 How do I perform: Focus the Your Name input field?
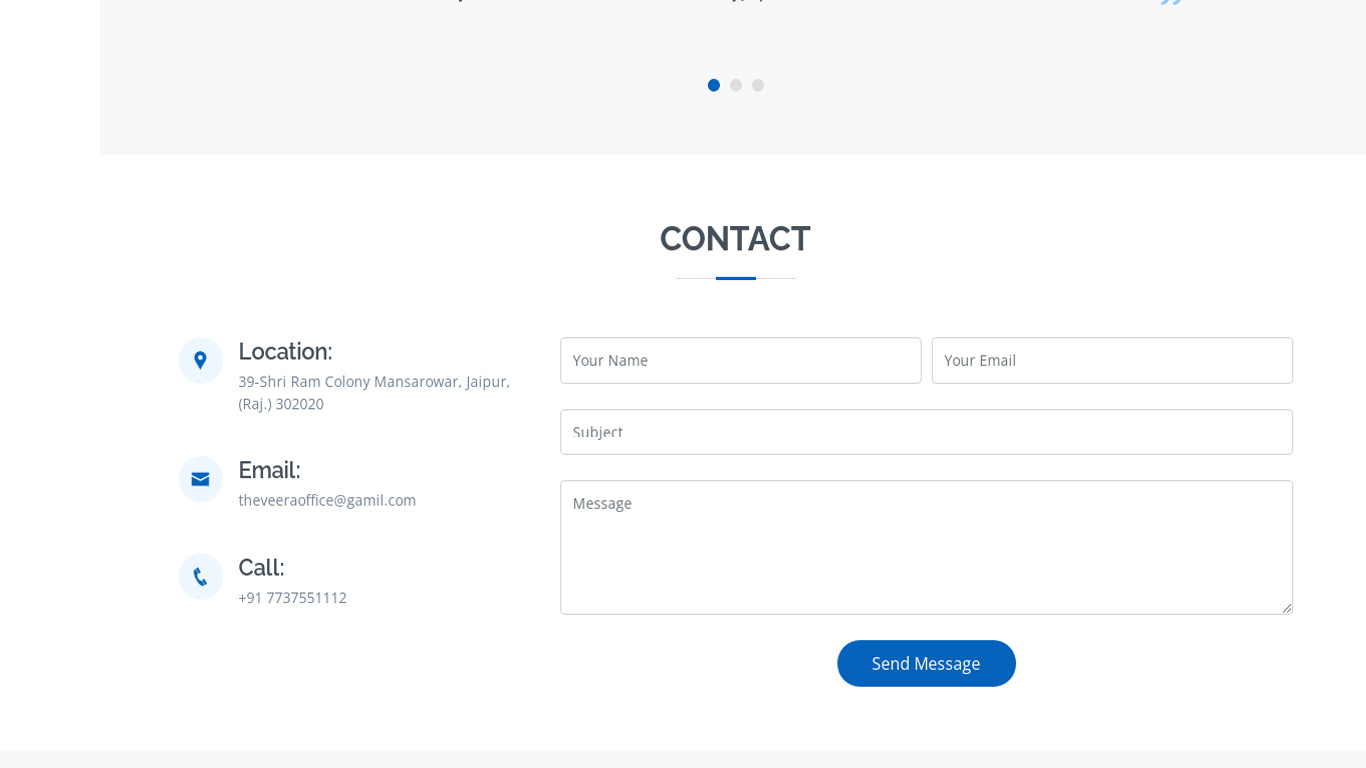(x=740, y=360)
